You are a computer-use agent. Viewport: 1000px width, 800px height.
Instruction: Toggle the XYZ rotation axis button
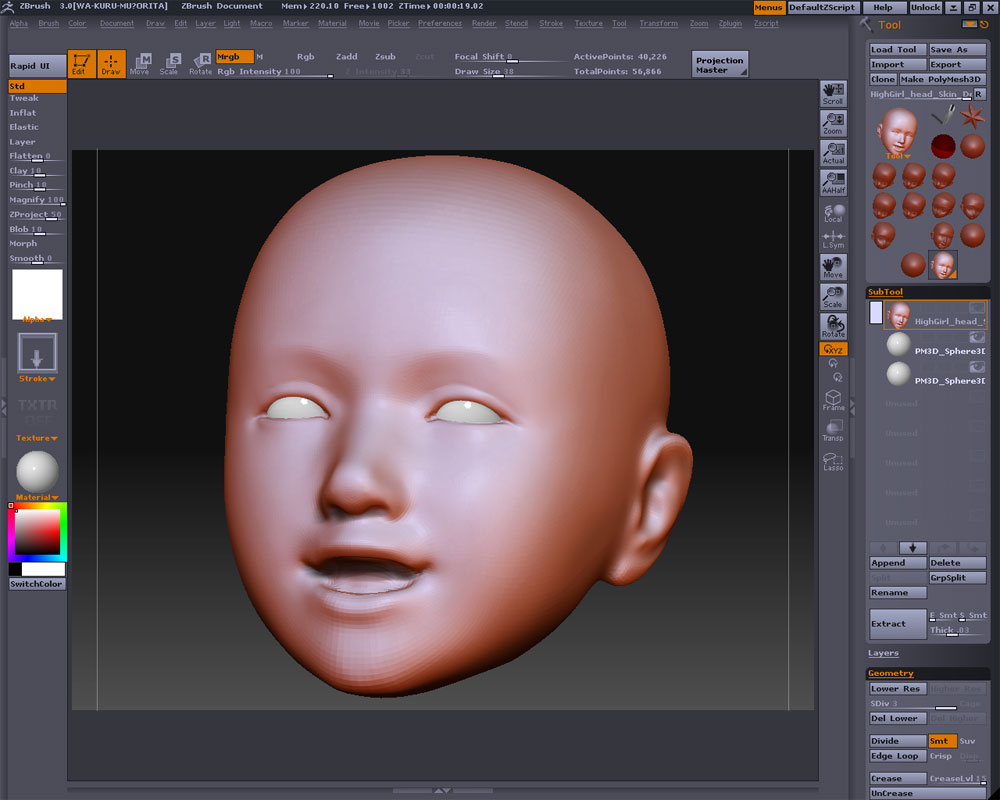tap(833, 349)
